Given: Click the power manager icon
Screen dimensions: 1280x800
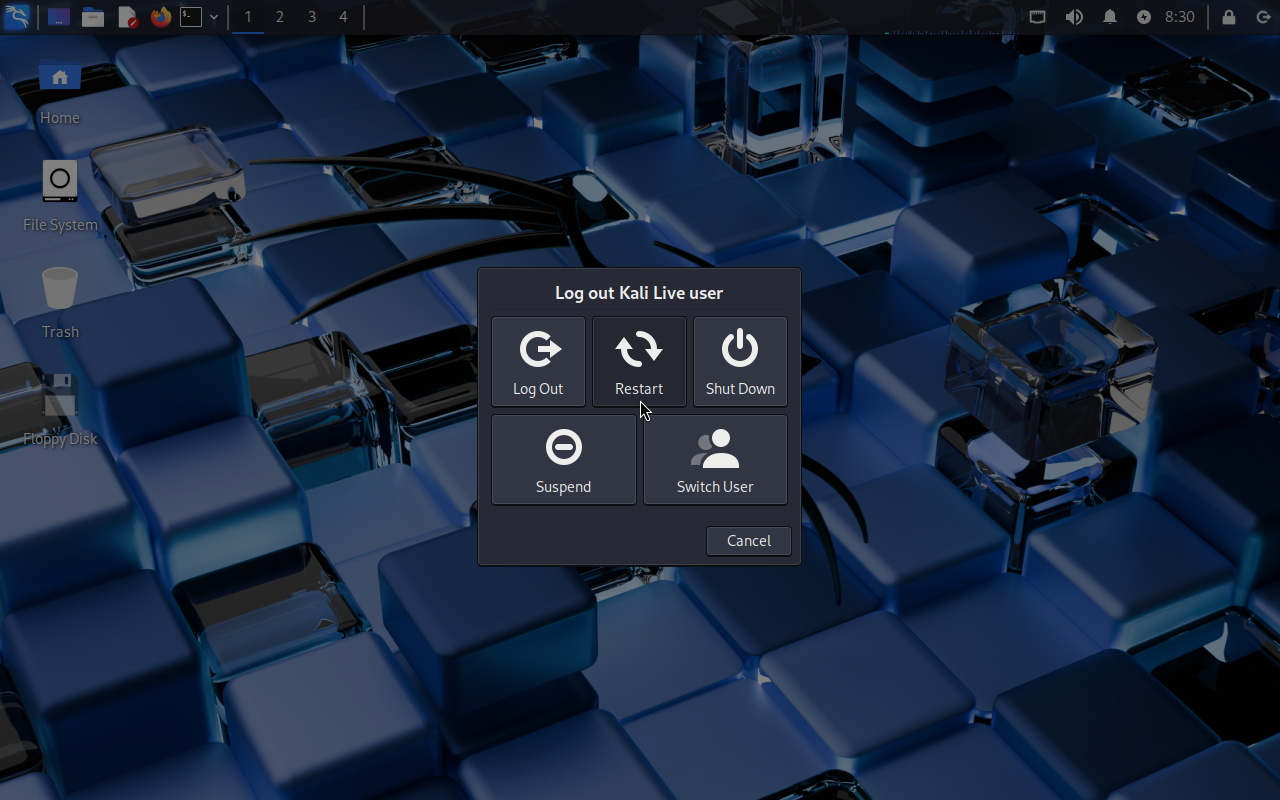Looking at the screenshot, I should pyautogui.click(x=1144, y=17).
